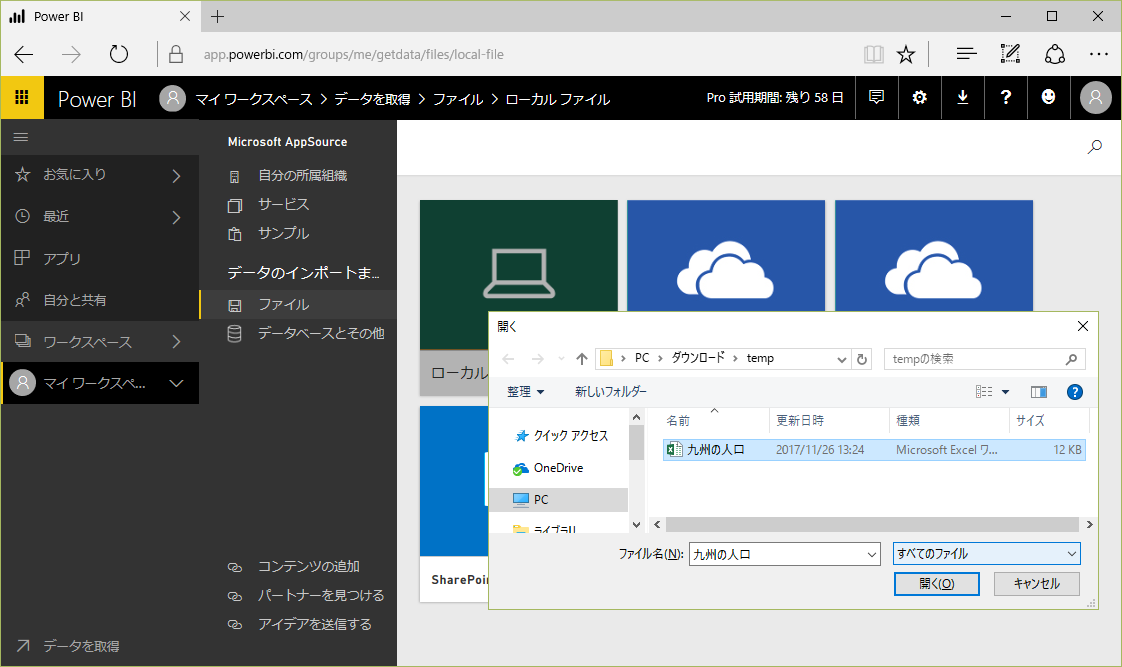Expand お気に入り in navigation
This screenshot has height=667, width=1122.
click(176, 175)
